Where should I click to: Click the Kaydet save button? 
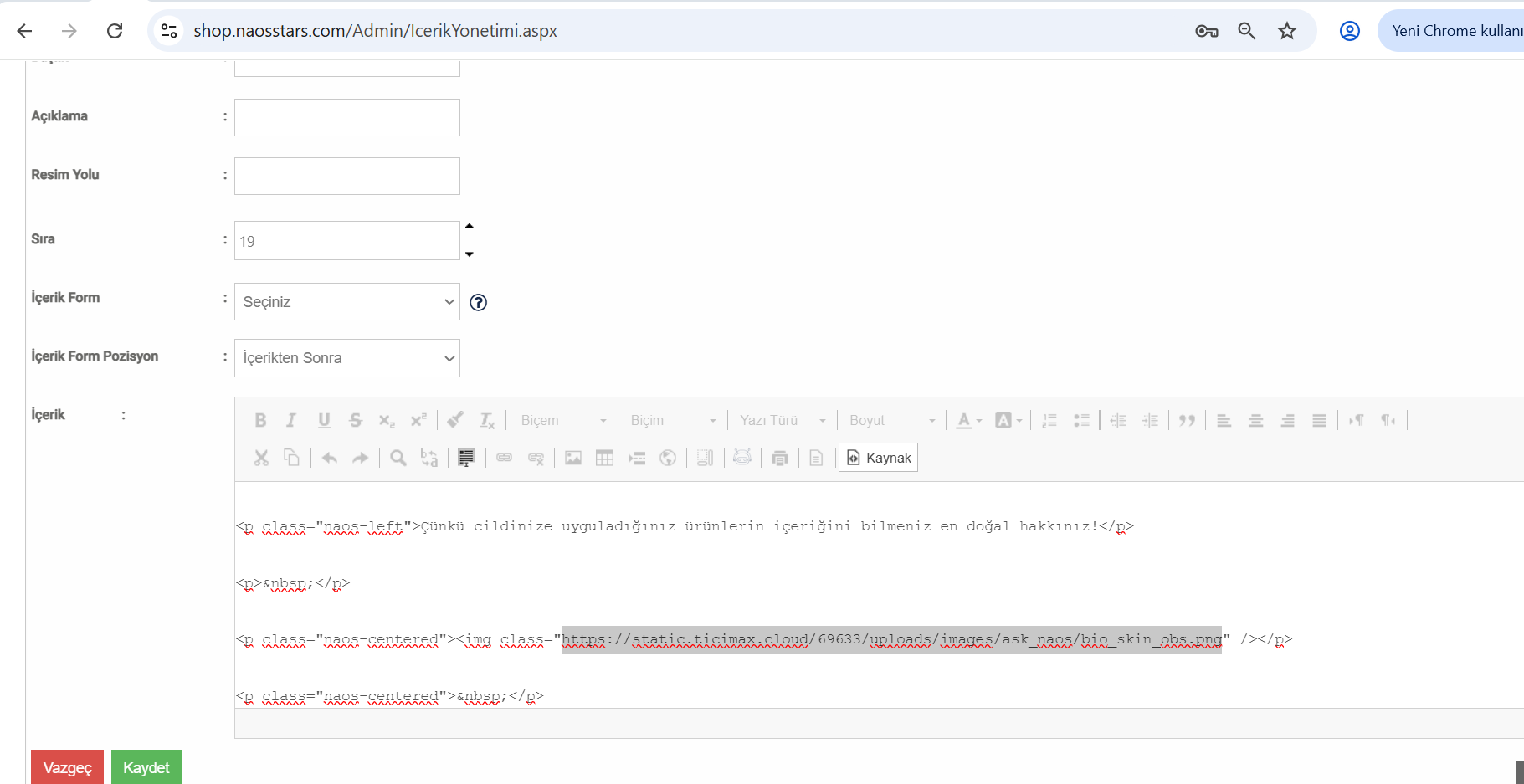coord(146,767)
